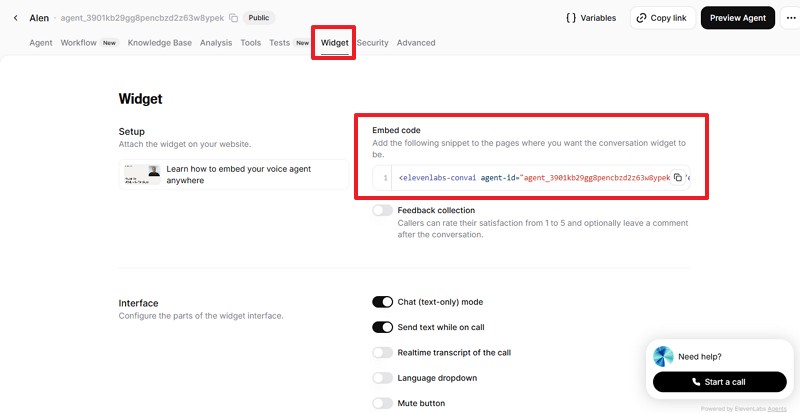
Task: Click the back arrow beside Alen
Action: point(15,18)
